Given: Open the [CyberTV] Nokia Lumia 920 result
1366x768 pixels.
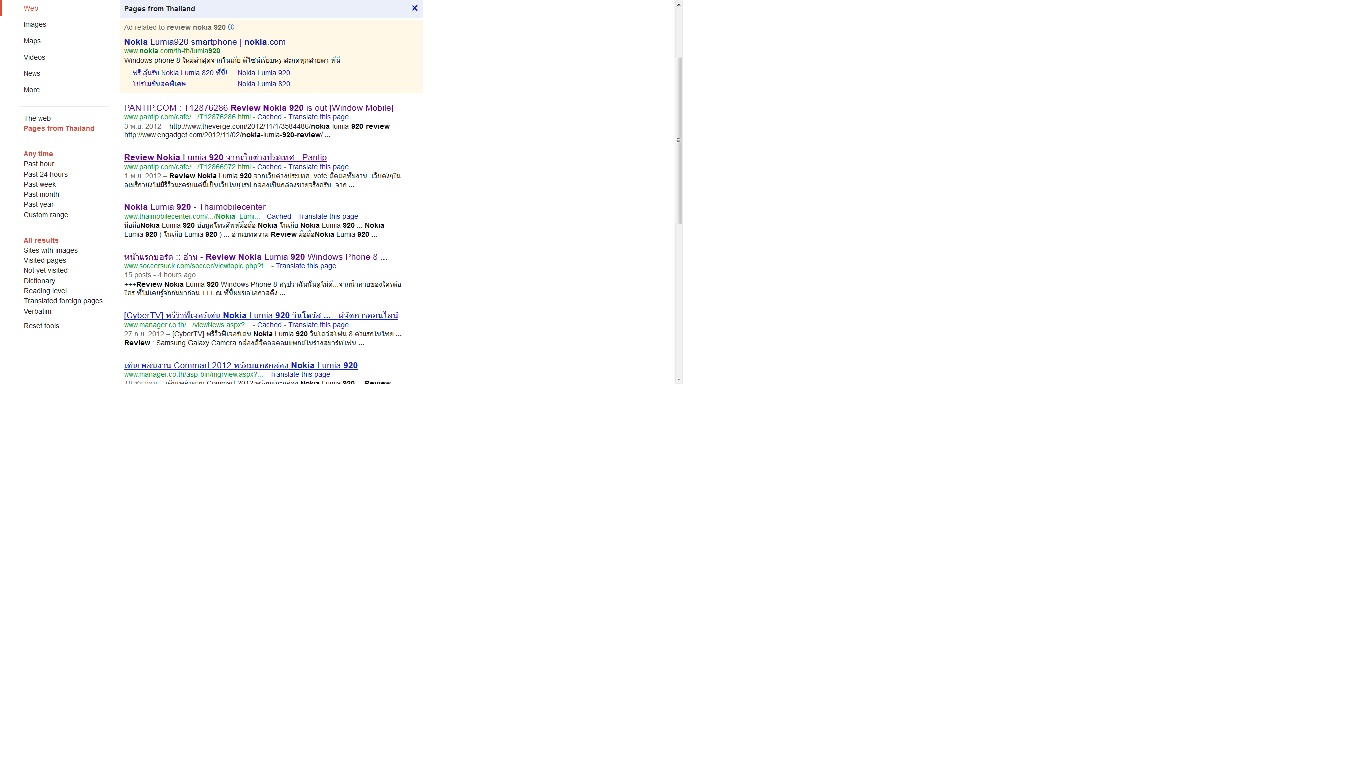Looking at the screenshot, I should 261,315.
